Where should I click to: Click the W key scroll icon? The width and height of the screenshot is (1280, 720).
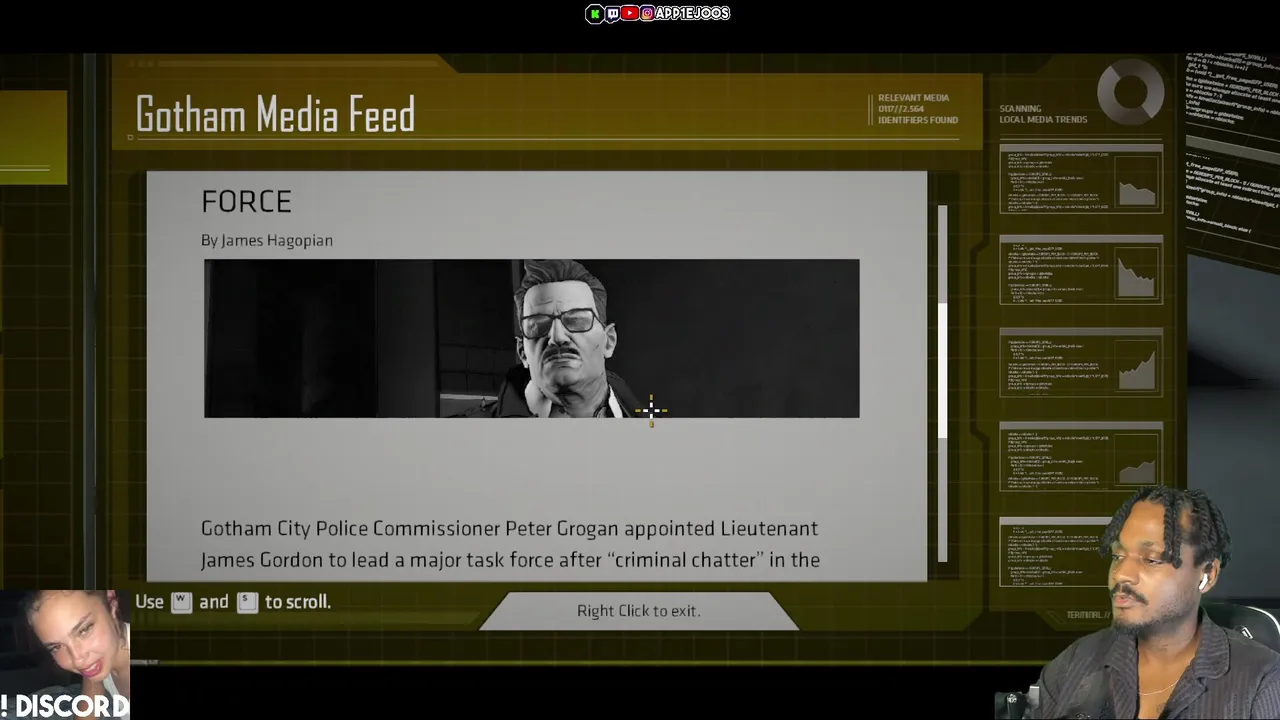(181, 602)
